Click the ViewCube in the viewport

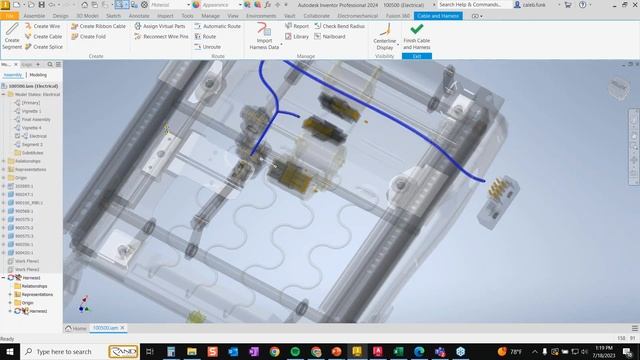coord(618,88)
